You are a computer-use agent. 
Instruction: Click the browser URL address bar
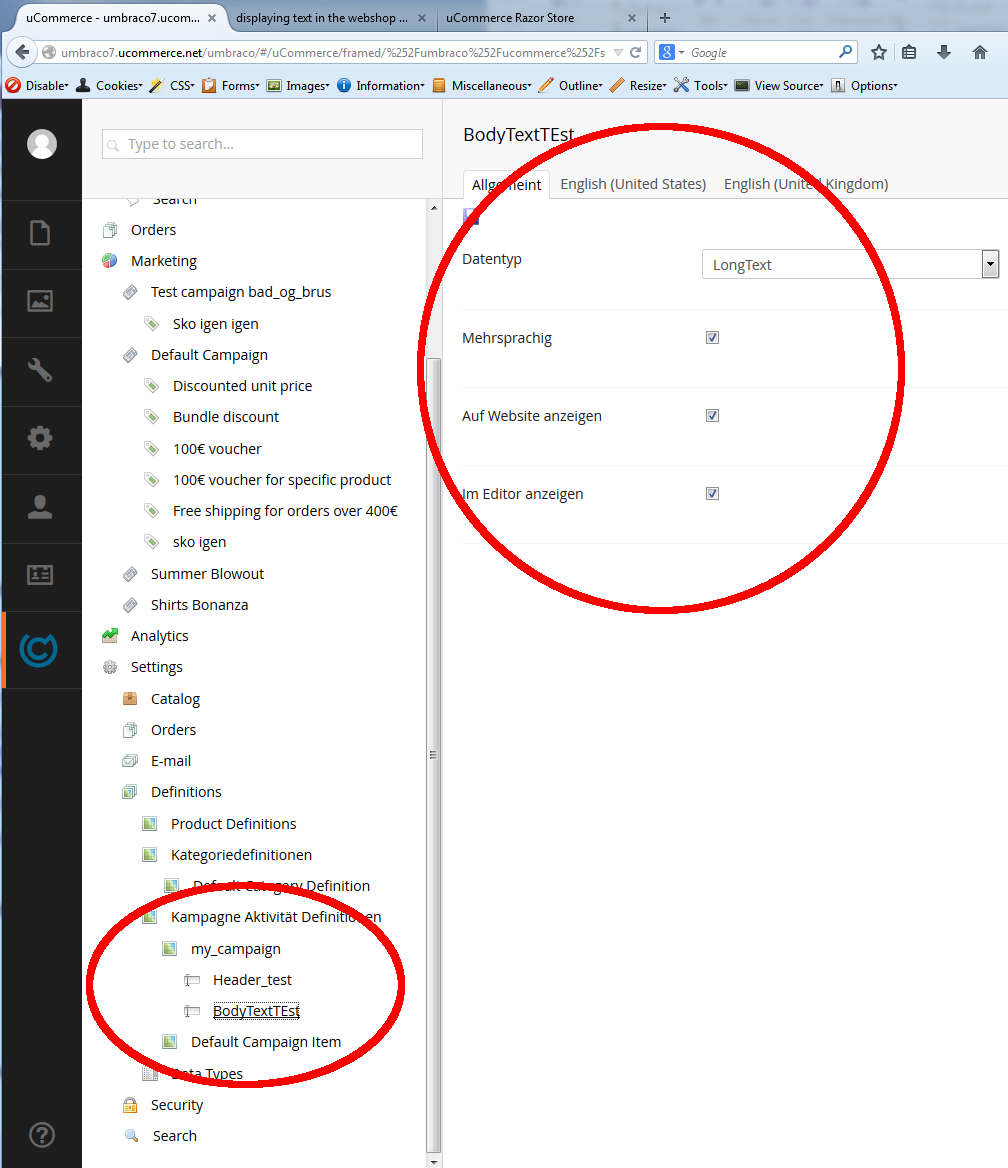pos(332,52)
